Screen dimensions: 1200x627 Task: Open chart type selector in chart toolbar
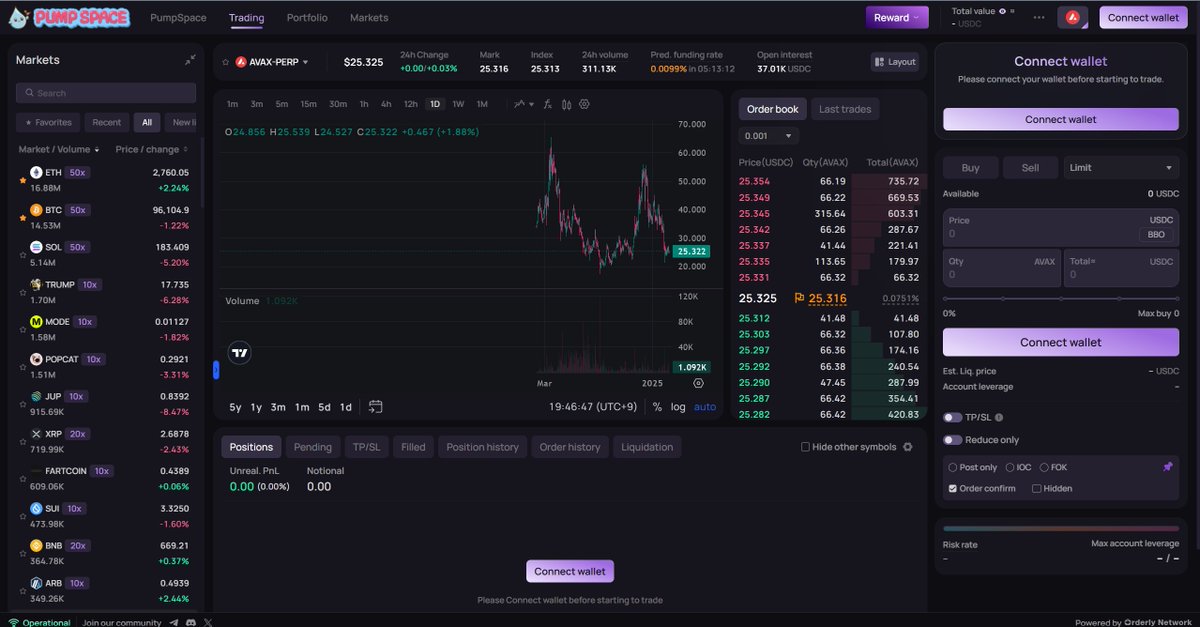524,104
